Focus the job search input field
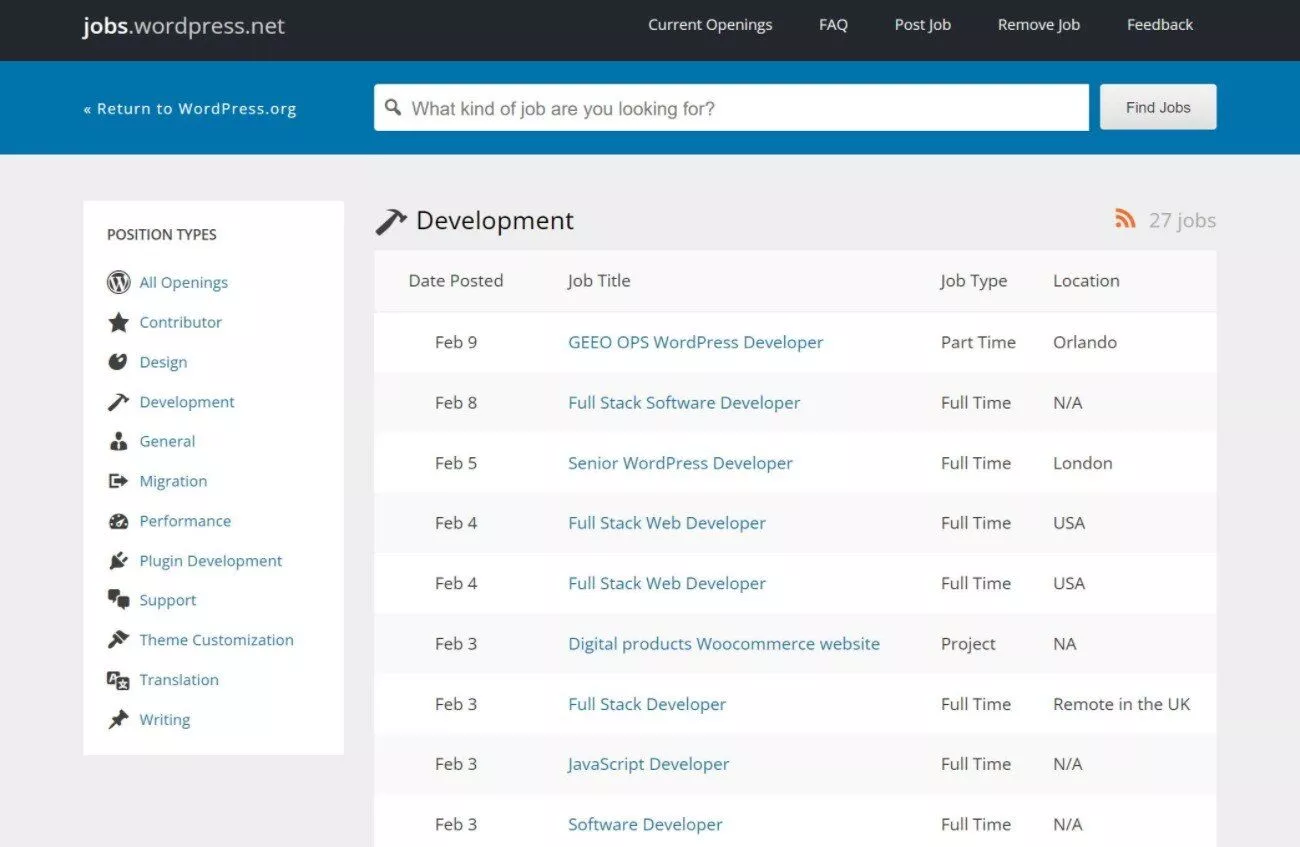1300x847 pixels. pyautogui.click(x=731, y=107)
